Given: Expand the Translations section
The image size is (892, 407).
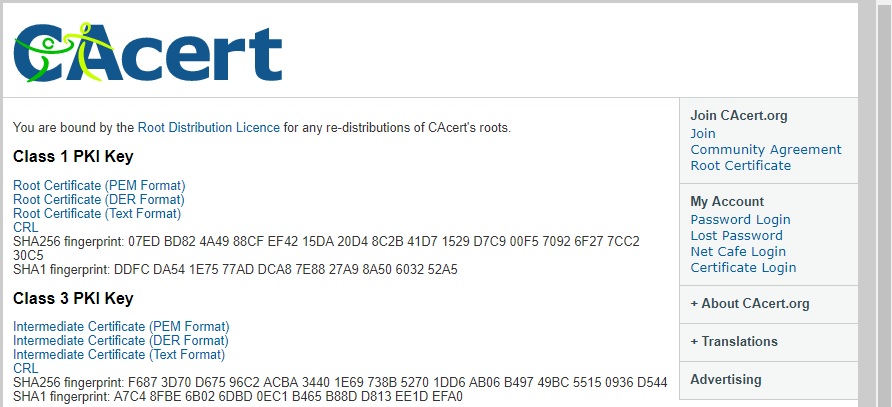Looking at the screenshot, I should pyautogui.click(x=733, y=342).
